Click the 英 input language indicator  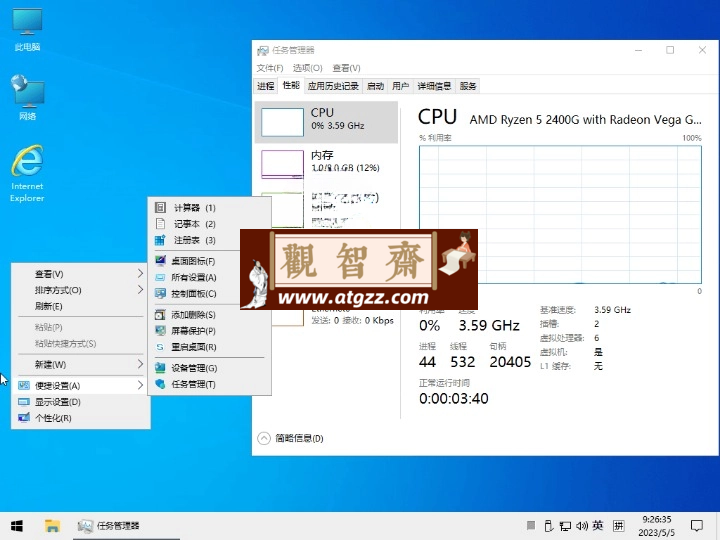(598, 526)
